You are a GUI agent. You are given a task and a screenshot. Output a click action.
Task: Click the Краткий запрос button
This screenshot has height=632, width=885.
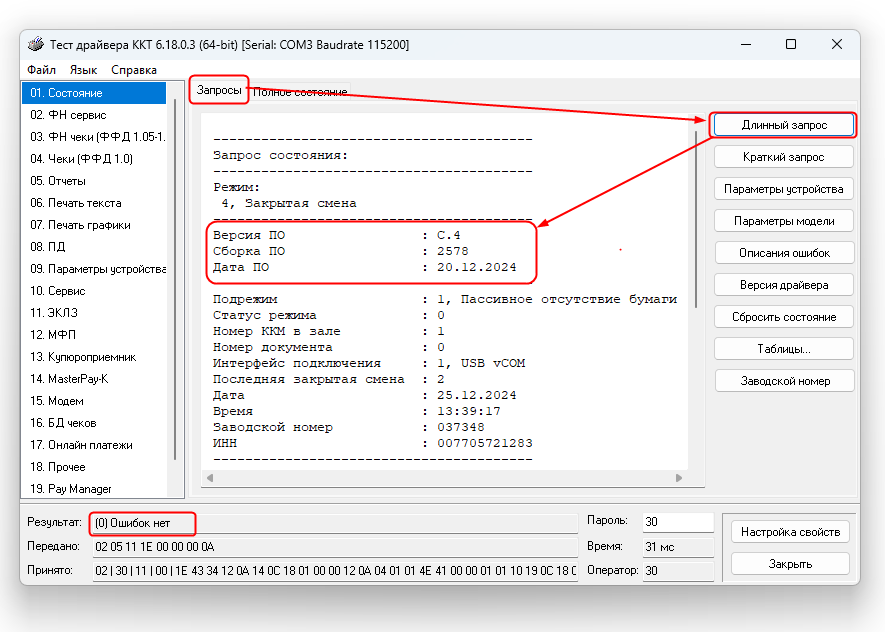pyautogui.click(x=784, y=157)
